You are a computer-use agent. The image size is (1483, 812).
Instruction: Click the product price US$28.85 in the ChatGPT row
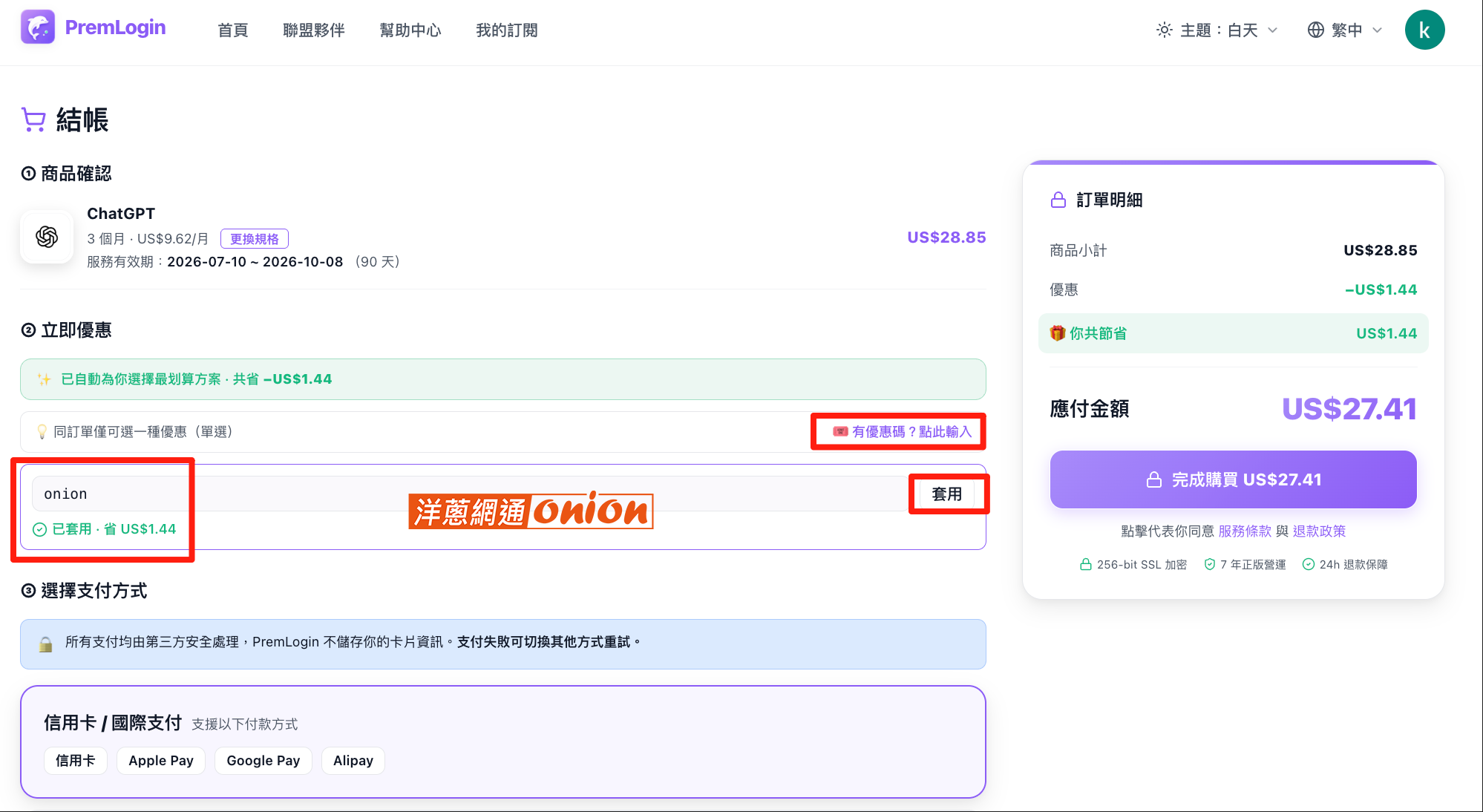point(946,238)
